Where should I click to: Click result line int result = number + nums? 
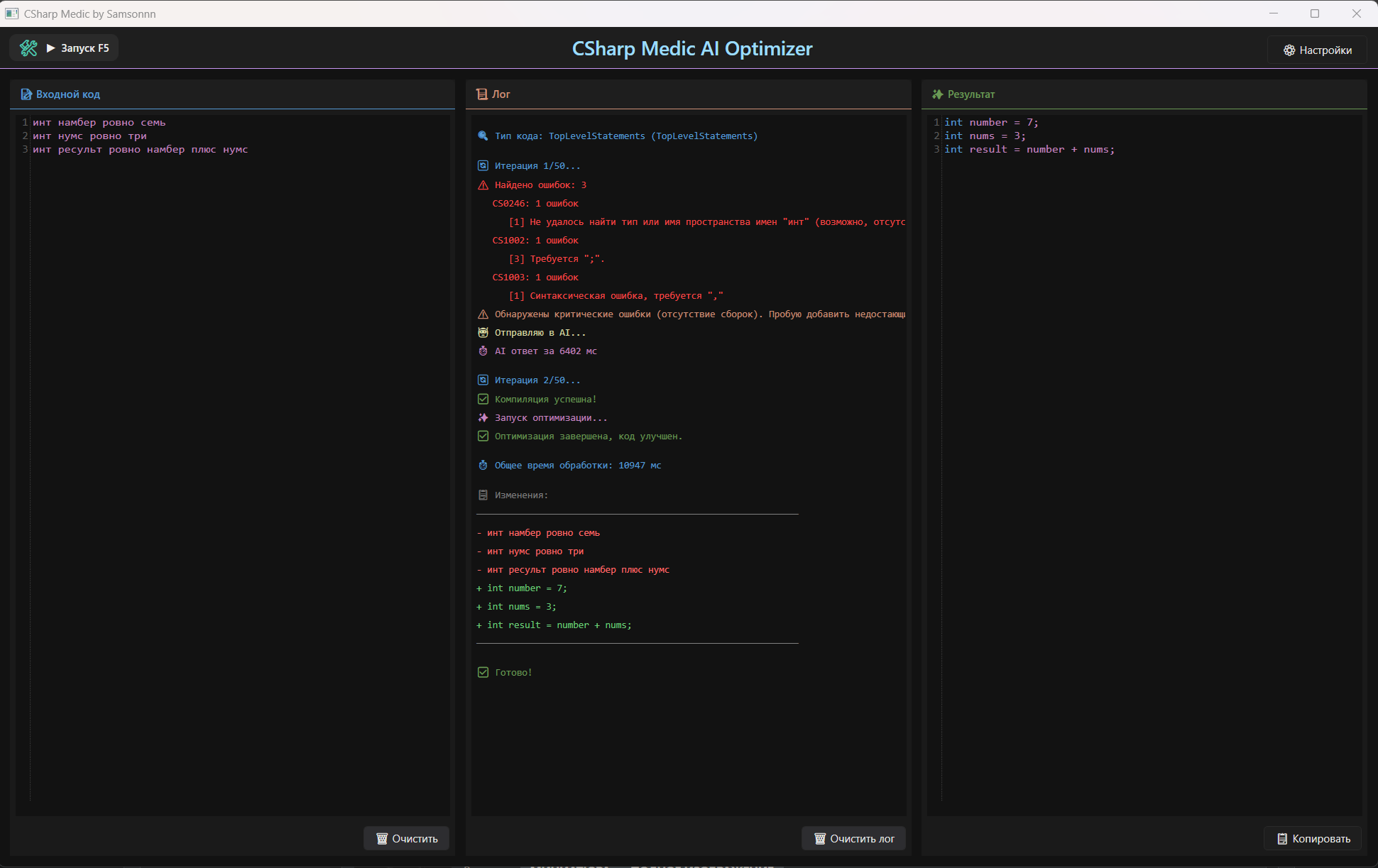(1029, 150)
